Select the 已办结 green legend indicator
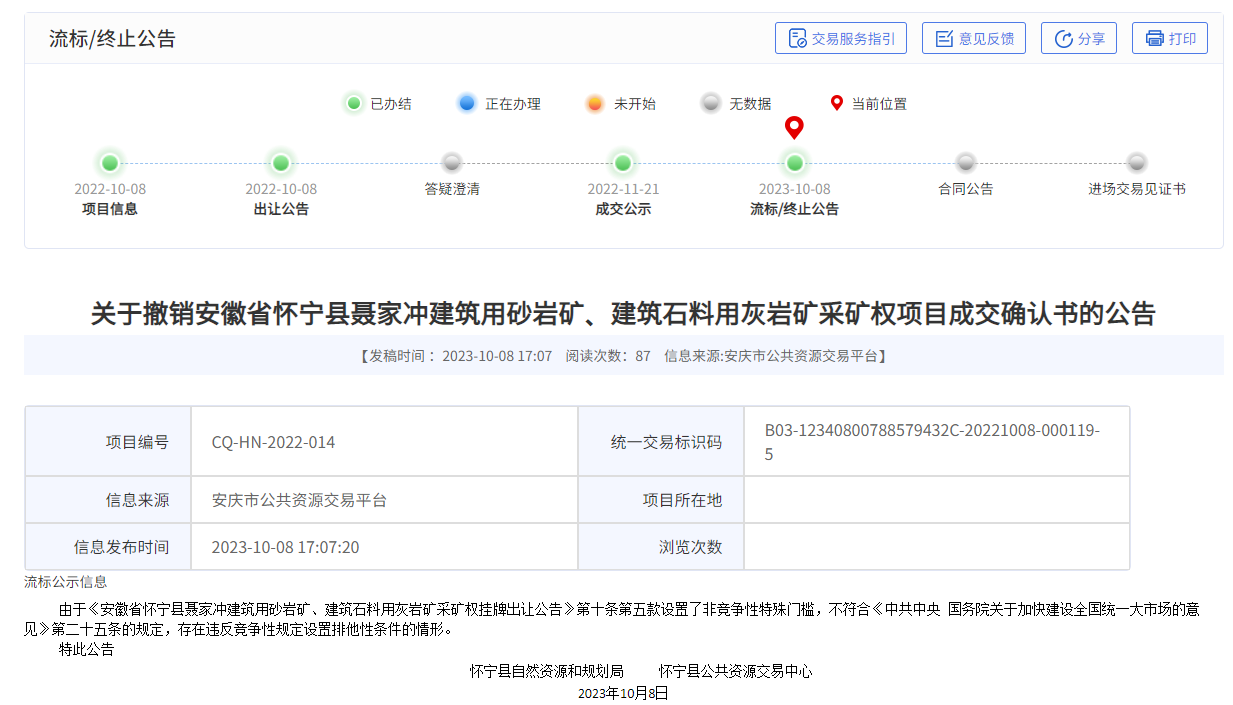The width and height of the screenshot is (1233, 705). (x=354, y=103)
